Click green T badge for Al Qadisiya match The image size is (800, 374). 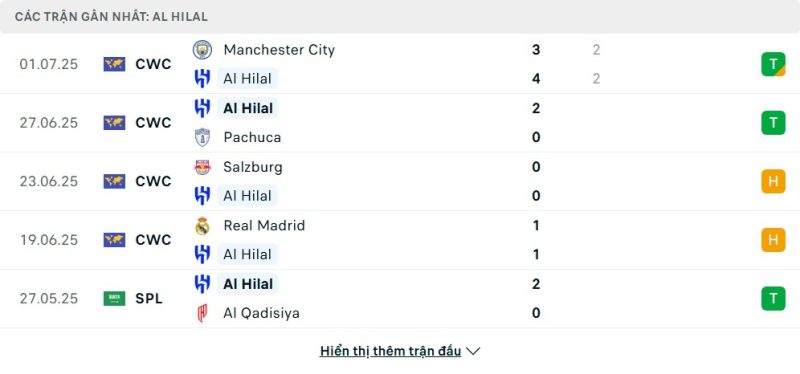click(x=773, y=298)
